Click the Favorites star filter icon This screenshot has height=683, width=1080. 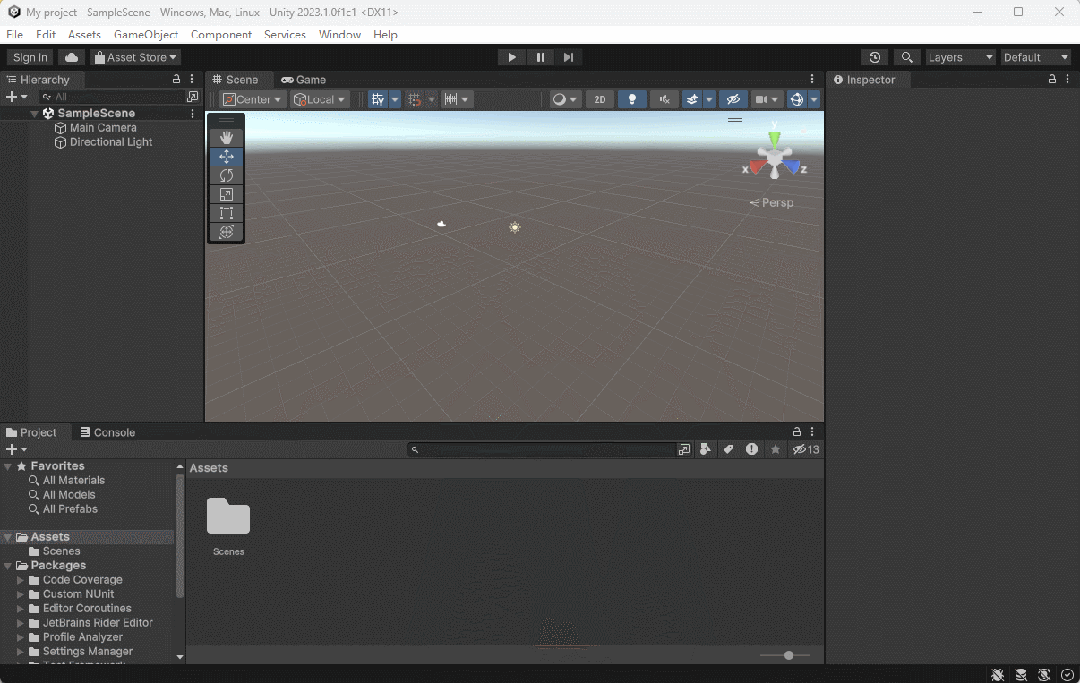point(775,450)
